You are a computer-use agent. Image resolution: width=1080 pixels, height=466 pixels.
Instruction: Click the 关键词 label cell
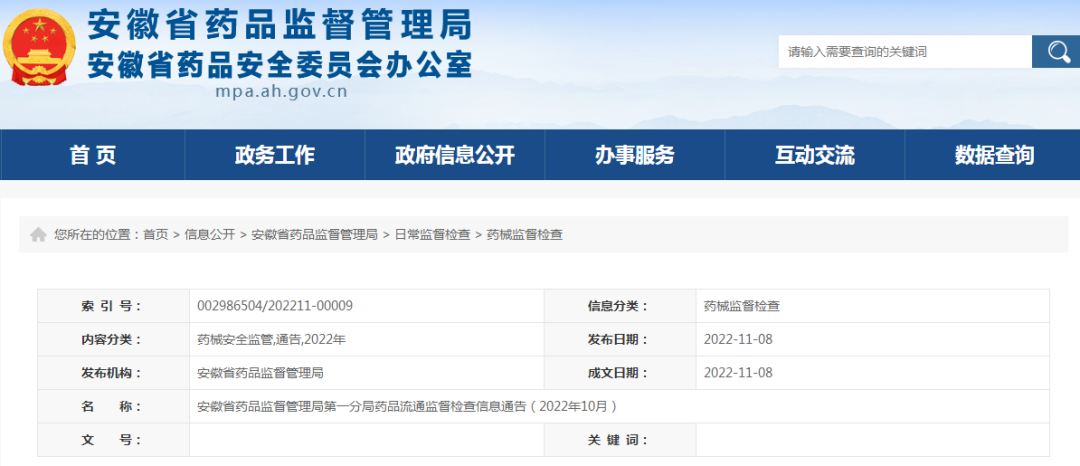[x=620, y=440]
